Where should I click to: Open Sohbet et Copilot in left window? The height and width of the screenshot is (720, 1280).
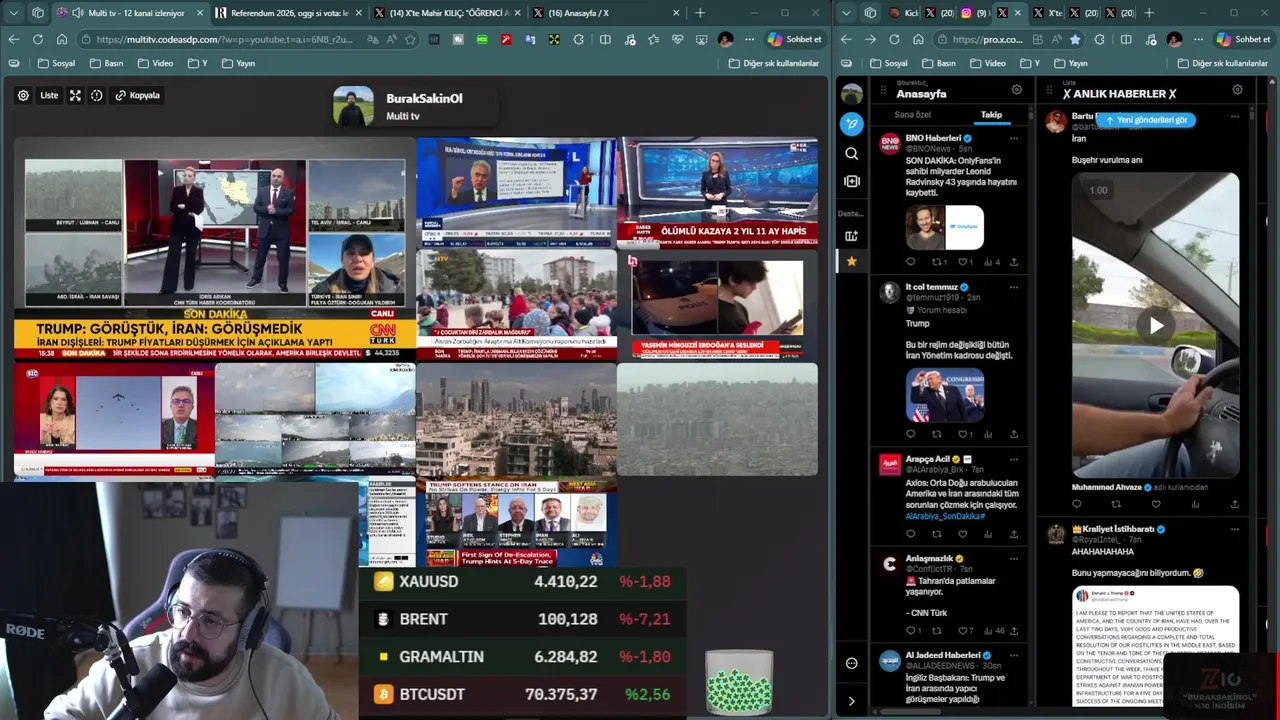796,39
